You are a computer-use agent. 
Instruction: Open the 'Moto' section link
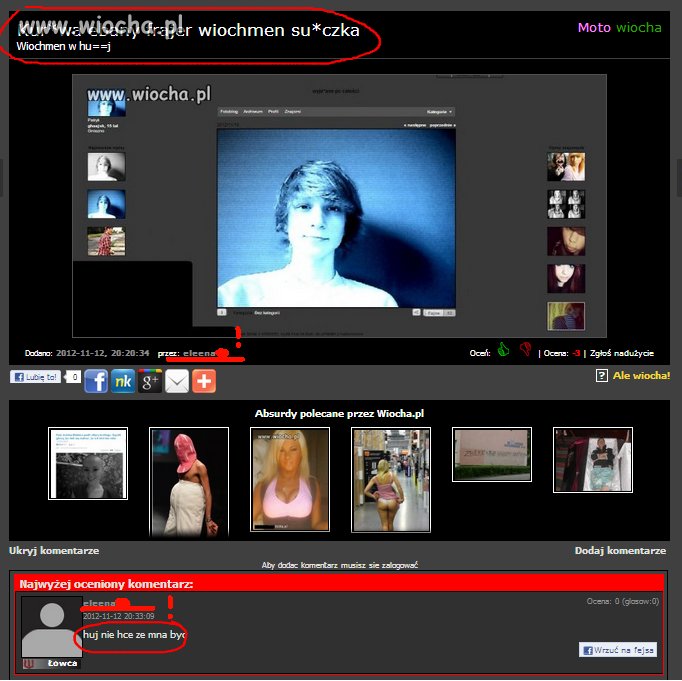click(594, 27)
